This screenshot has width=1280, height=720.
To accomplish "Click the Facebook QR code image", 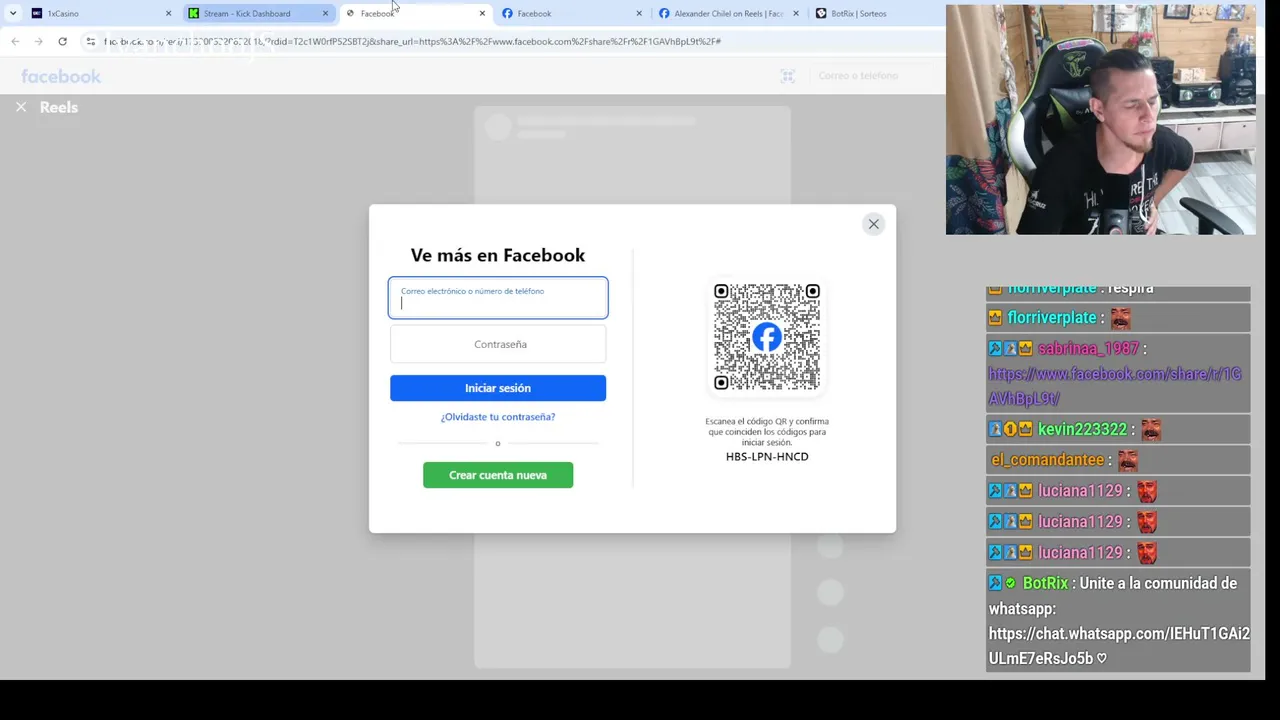I will pyautogui.click(x=767, y=337).
